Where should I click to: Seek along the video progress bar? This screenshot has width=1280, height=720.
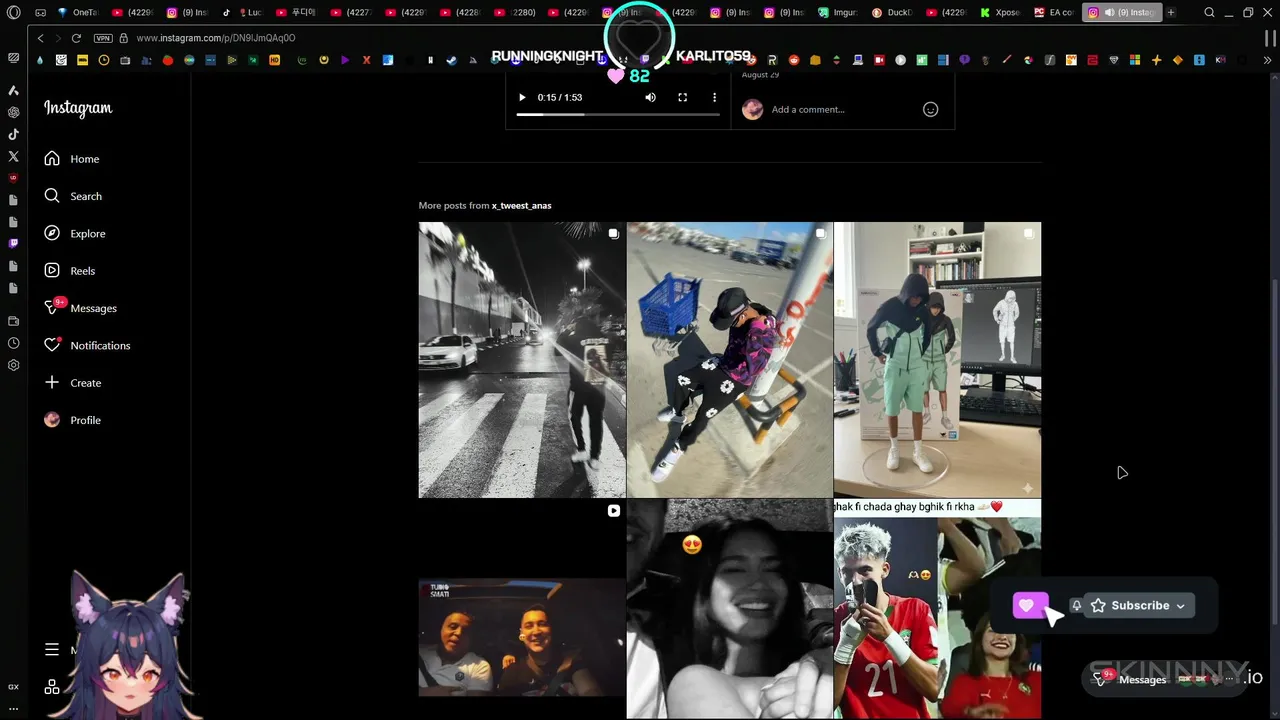click(x=618, y=114)
